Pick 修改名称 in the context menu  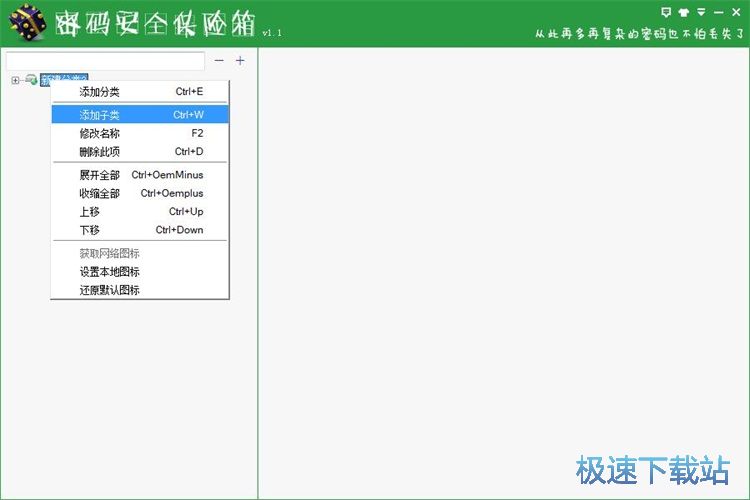coord(140,133)
